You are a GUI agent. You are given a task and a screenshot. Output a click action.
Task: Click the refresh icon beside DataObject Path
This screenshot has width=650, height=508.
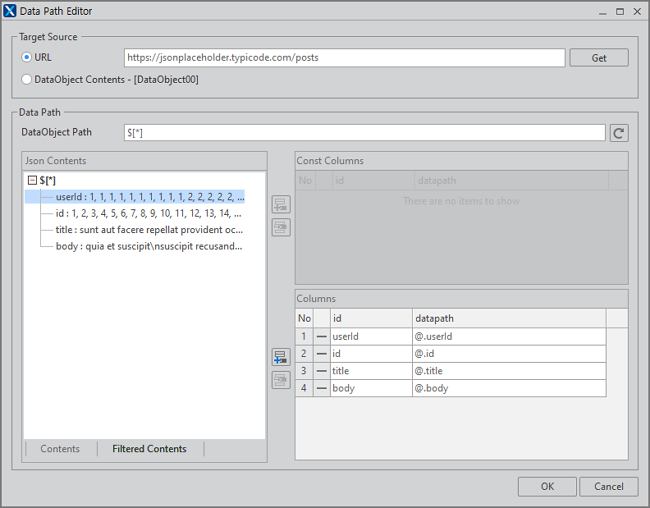pos(619,133)
